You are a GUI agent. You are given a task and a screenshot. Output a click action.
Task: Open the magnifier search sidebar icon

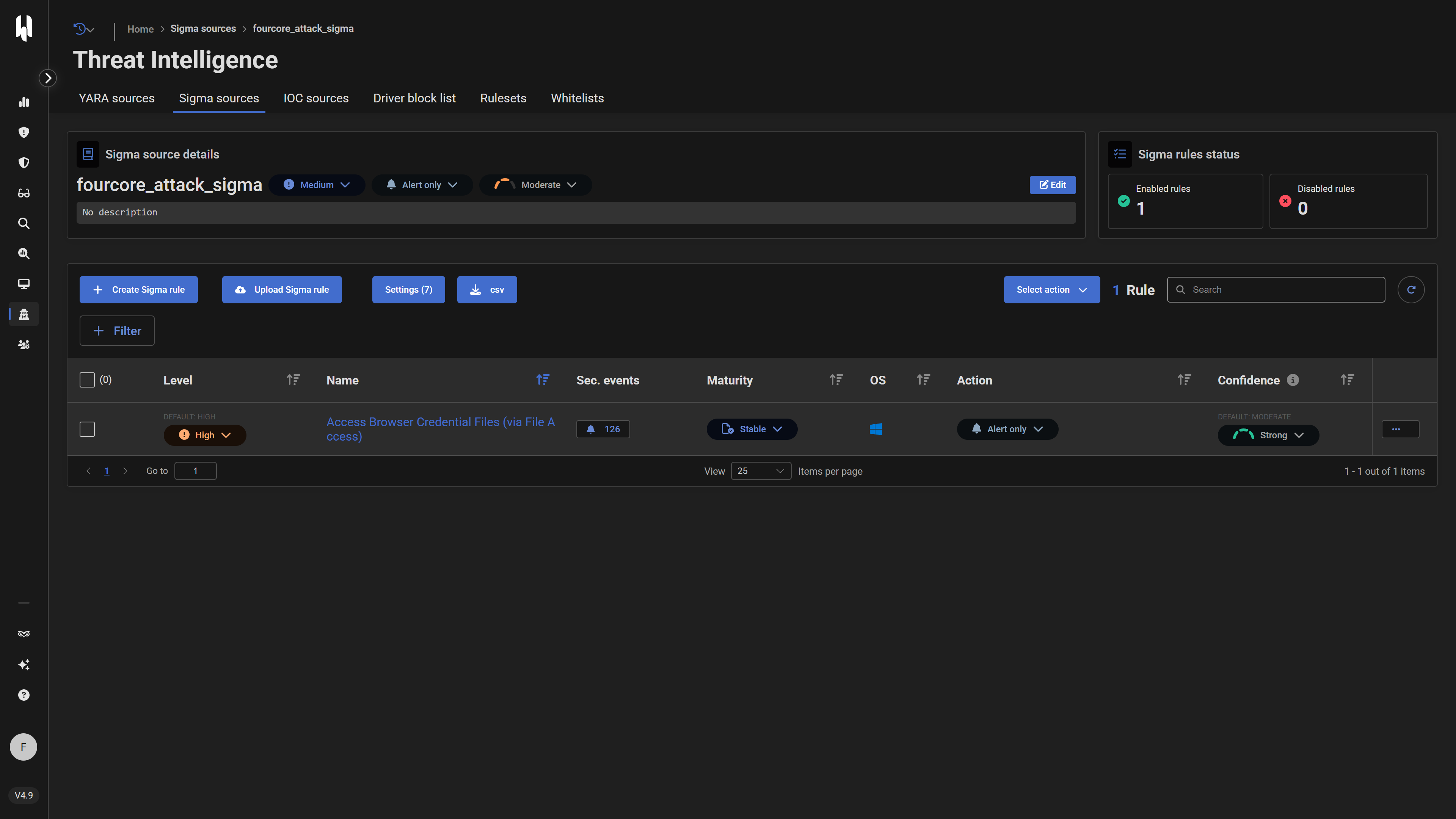[x=24, y=223]
